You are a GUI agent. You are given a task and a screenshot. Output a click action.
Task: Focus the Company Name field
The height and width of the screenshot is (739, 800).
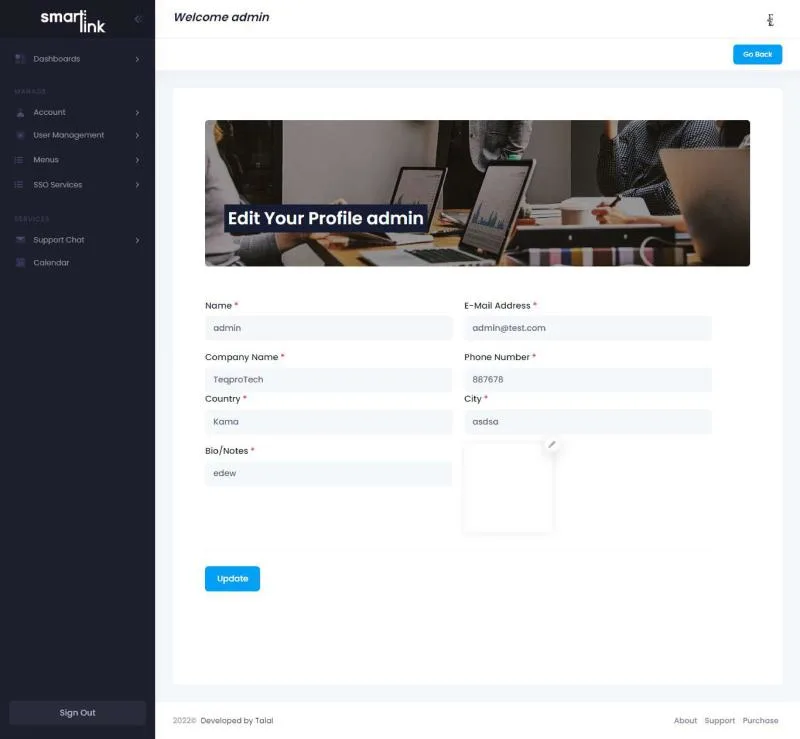(x=329, y=380)
